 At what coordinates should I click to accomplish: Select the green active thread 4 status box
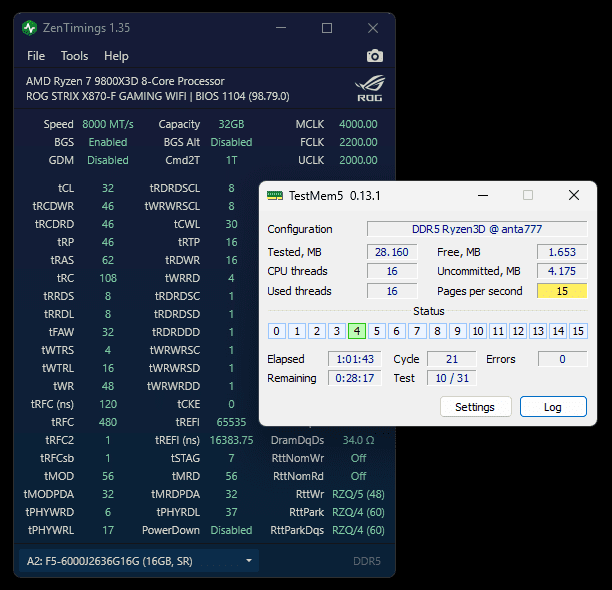pyautogui.click(x=357, y=331)
